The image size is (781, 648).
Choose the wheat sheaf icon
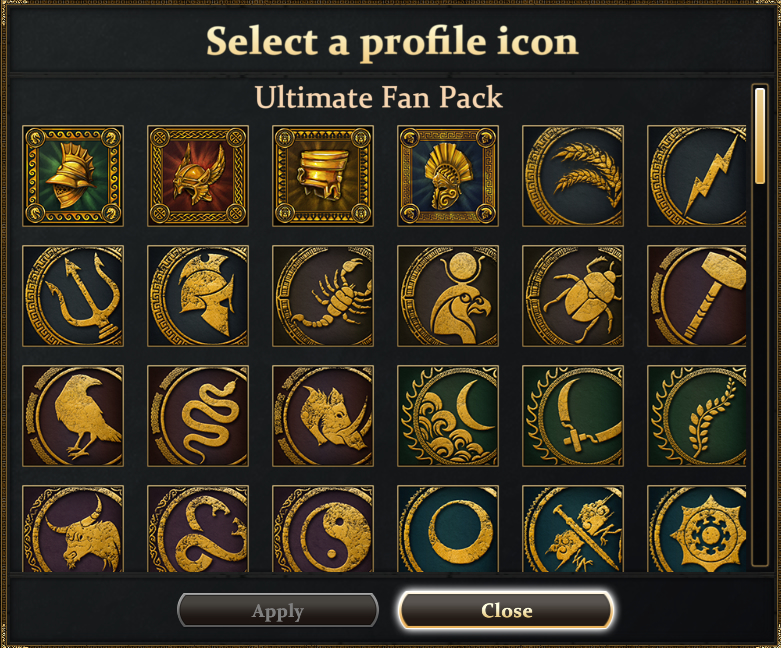[573, 175]
